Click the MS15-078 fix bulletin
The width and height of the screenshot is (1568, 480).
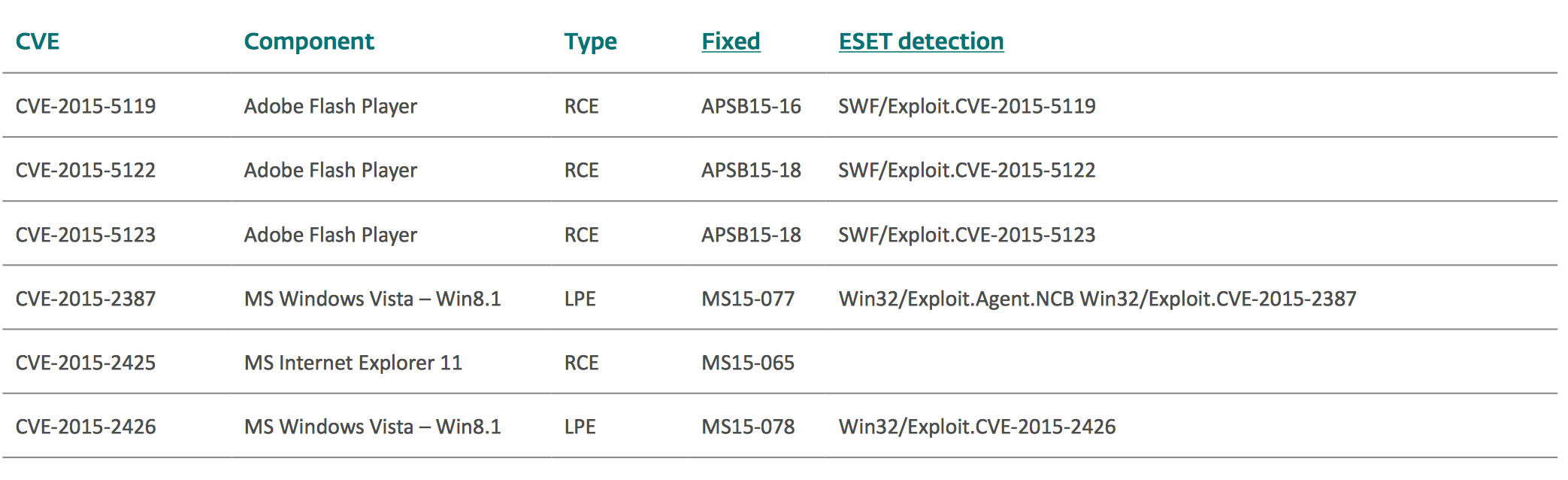click(x=748, y=427)
